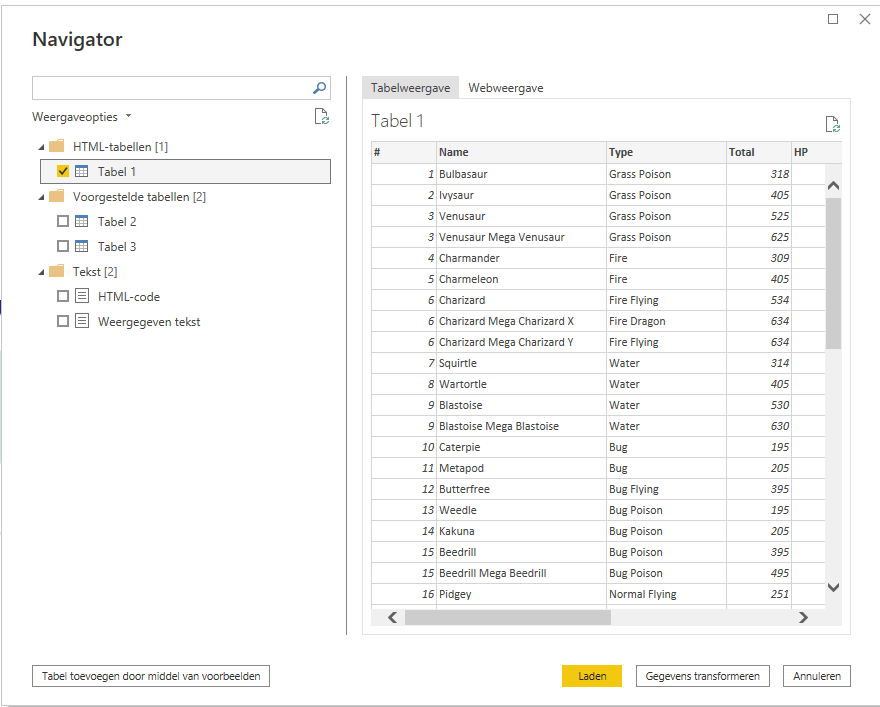Click the vertical scrollbar thumb
Screen dimensions: 880x707
tap(833, 273)
